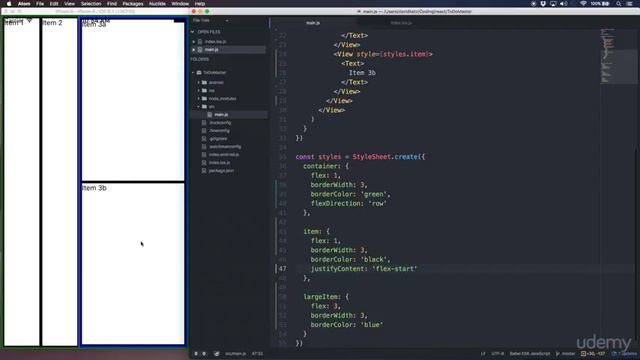The width and height of the screenshot is (640, 360).
Task: Expand the node_modules folder
Action: coord(199,98)
